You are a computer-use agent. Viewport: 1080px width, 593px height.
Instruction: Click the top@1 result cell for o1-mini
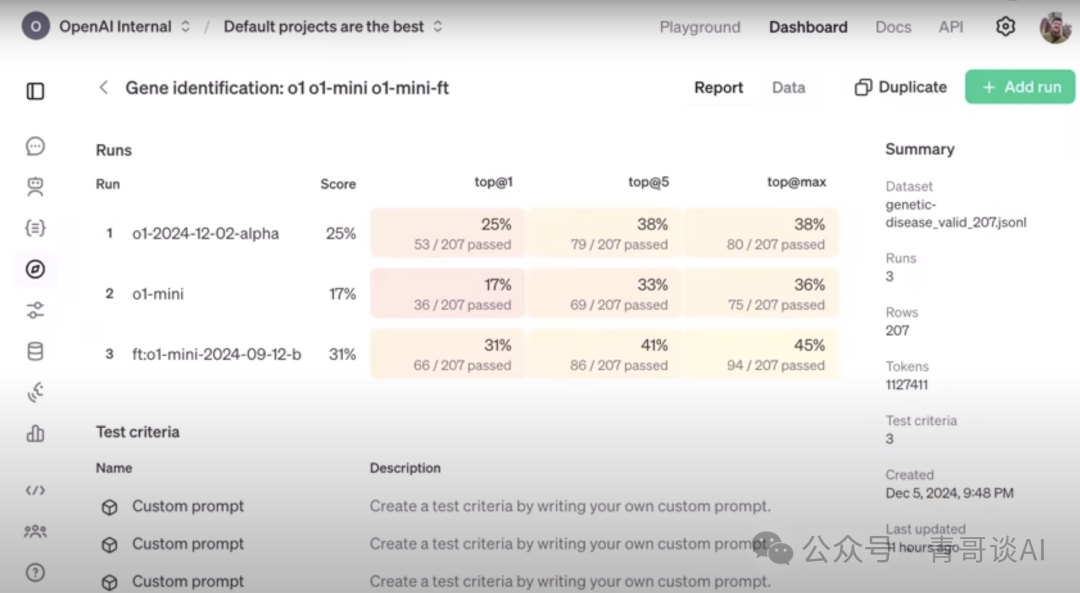[448, 294]
